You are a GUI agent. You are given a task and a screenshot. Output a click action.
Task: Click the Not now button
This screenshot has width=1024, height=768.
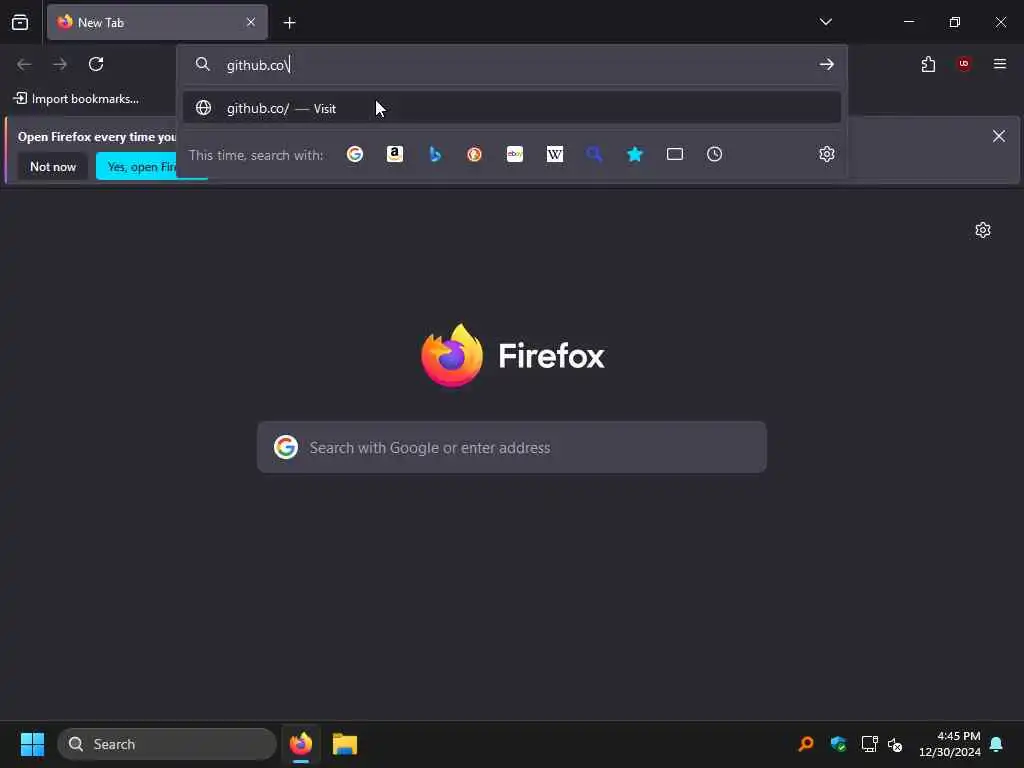click(53, 167)
